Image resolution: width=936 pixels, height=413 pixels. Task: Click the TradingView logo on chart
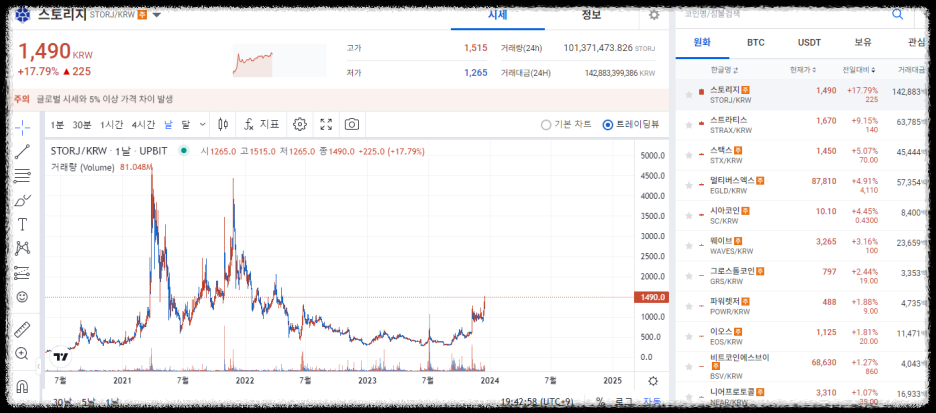pos(60,357)
